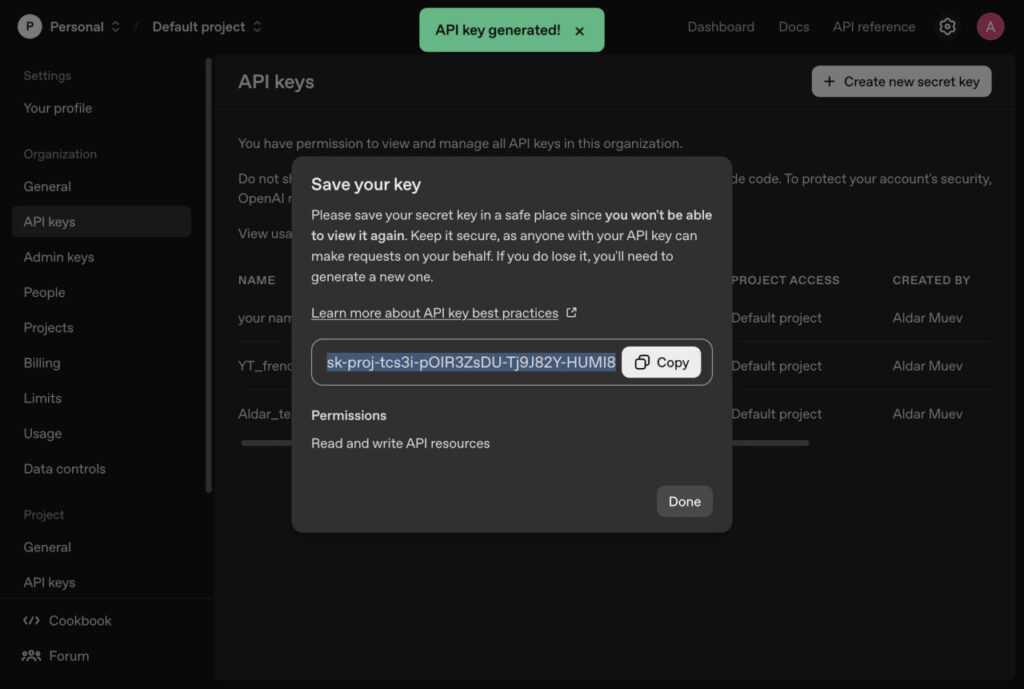Select the secret key text field
The height and width of the screenshot is (689, 1024).
(x=470, y=362)
